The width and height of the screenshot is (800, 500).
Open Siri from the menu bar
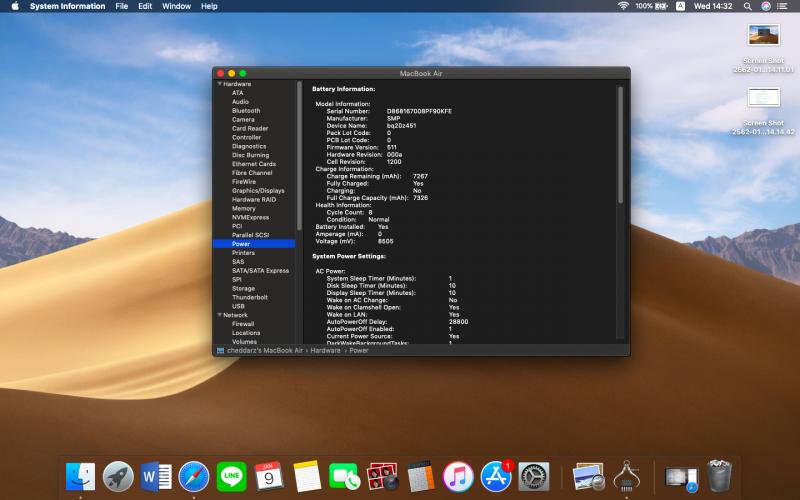tap(766, 6)
